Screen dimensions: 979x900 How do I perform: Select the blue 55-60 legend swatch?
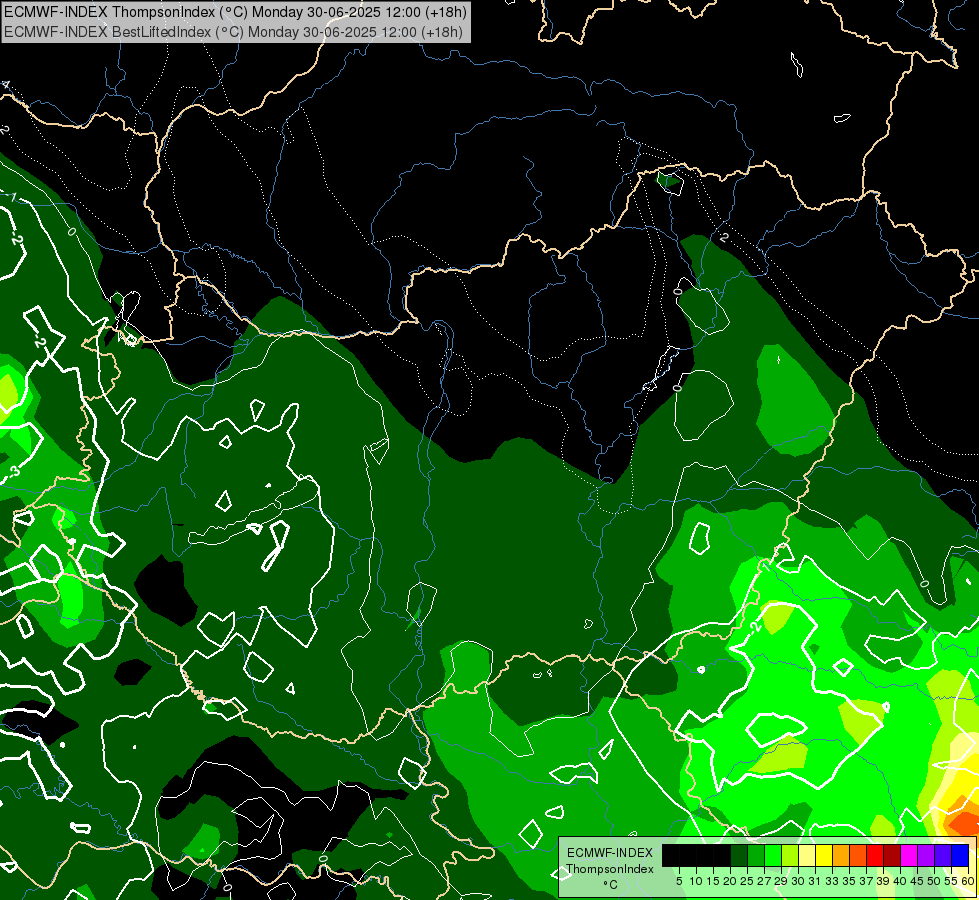click(960, 855)
